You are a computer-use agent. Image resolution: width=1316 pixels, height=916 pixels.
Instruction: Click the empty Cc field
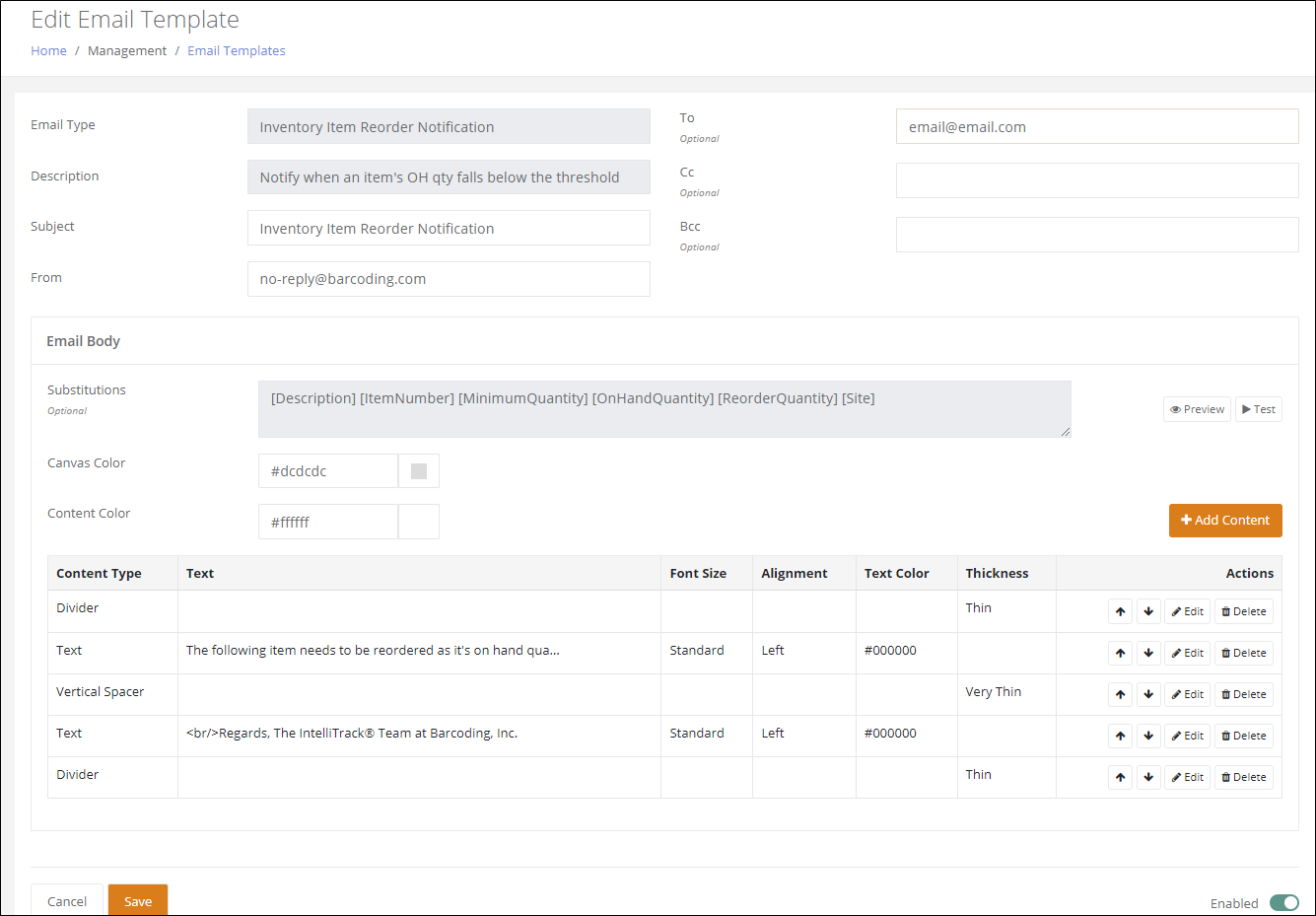(1097, 180)
